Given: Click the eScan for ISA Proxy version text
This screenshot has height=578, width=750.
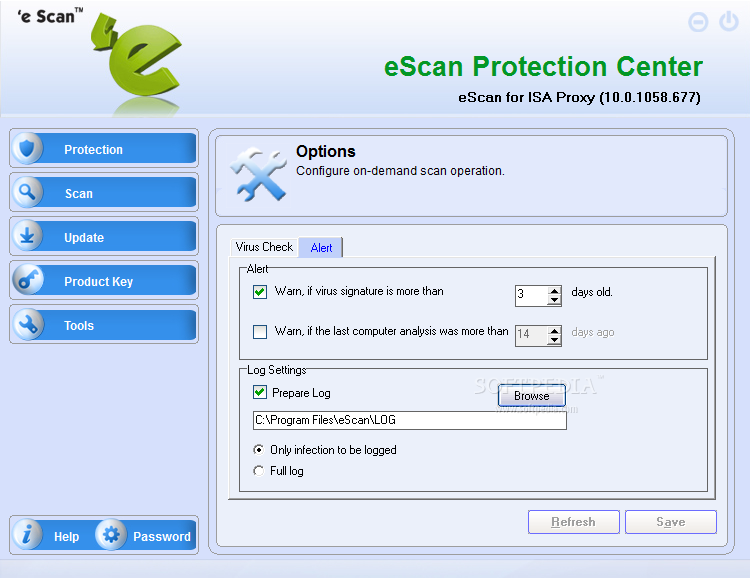Looking at the screenshot, I should tap(579, 97).
